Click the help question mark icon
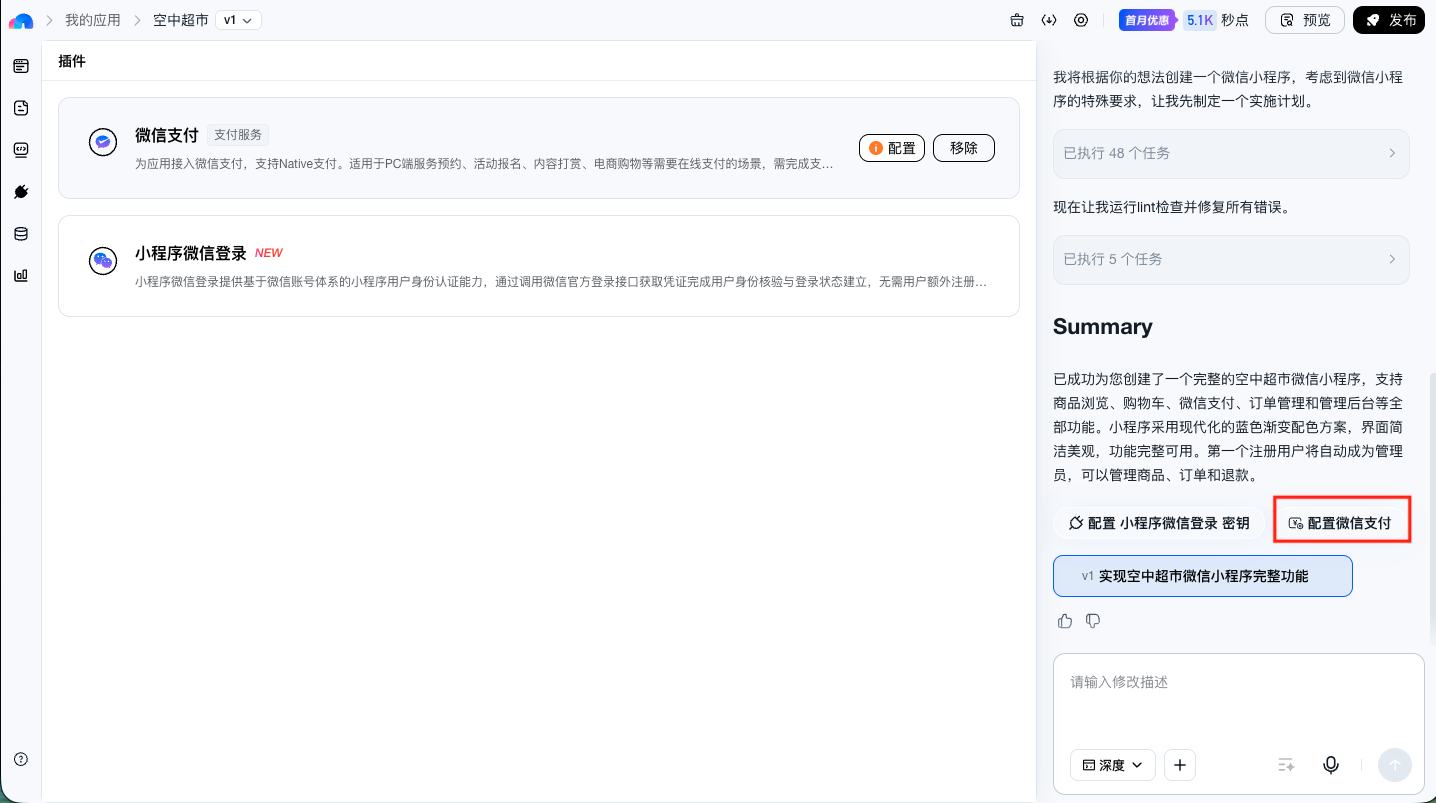 point(21,759)
